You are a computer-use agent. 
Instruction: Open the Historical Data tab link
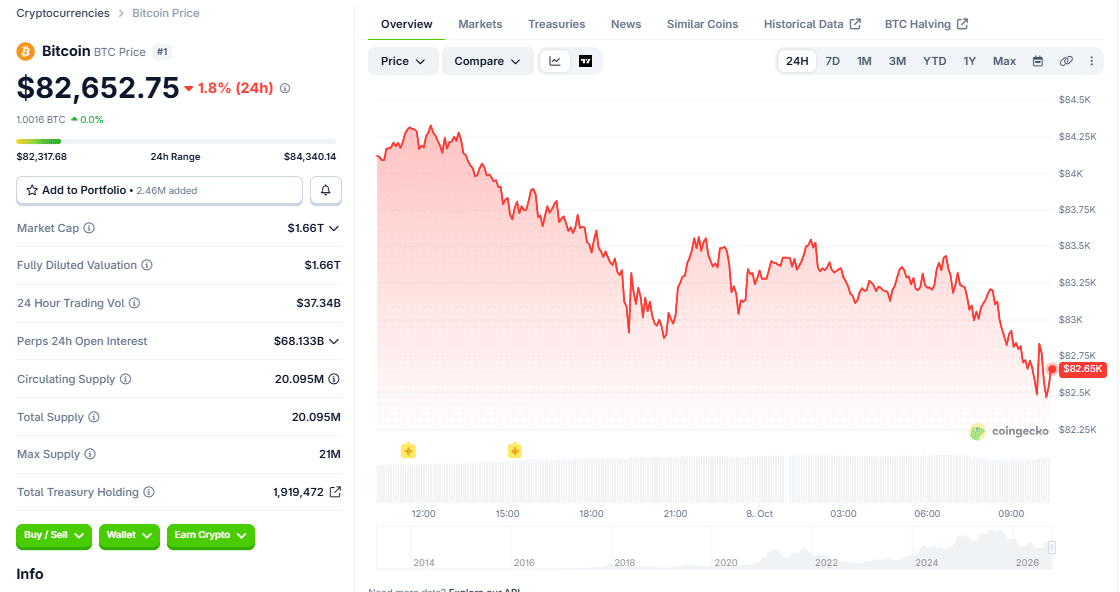tap(812, 24)
